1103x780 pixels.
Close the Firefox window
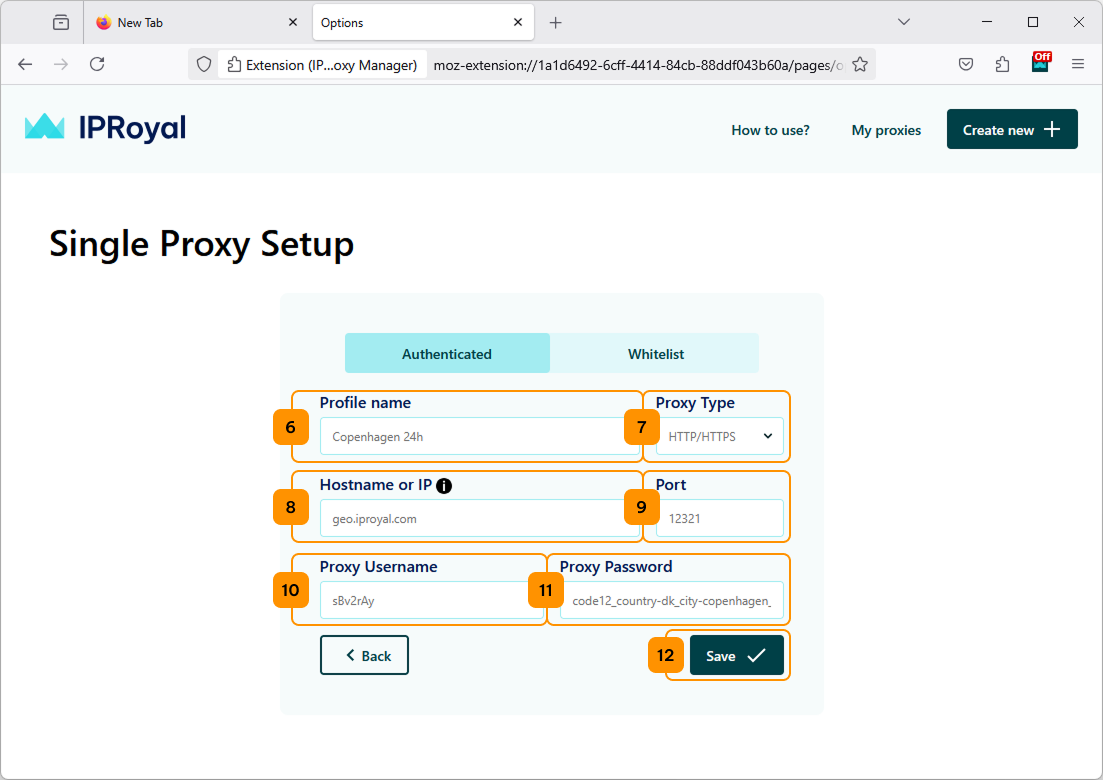click(x=1078, y=23)
